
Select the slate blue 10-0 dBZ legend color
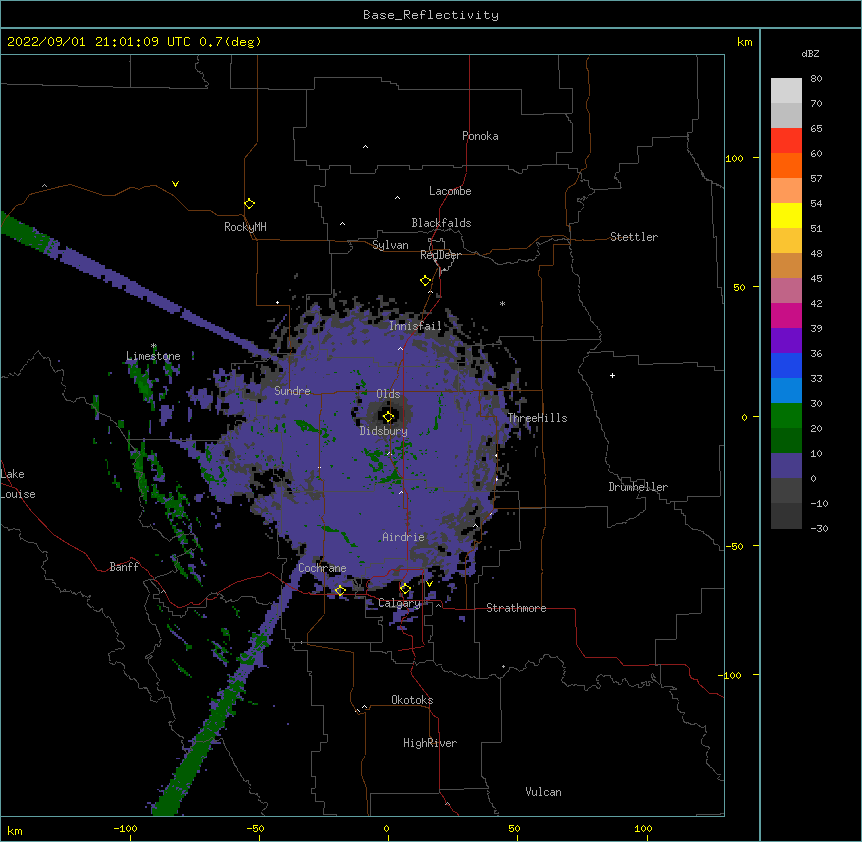click(786, 466)
